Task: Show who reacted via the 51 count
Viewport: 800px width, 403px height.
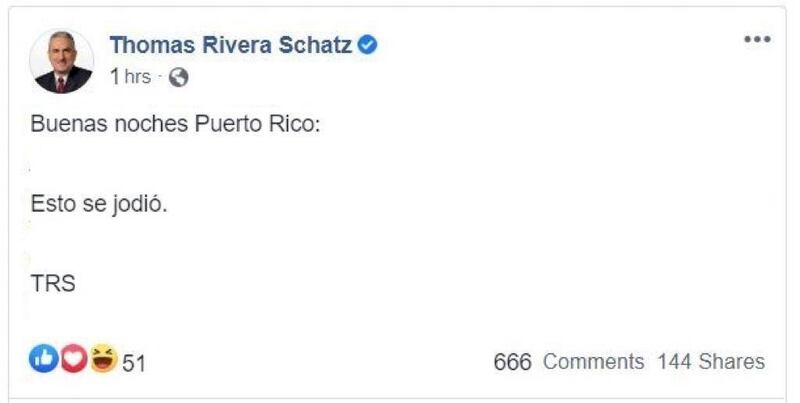Action: [x=134, y=362]
